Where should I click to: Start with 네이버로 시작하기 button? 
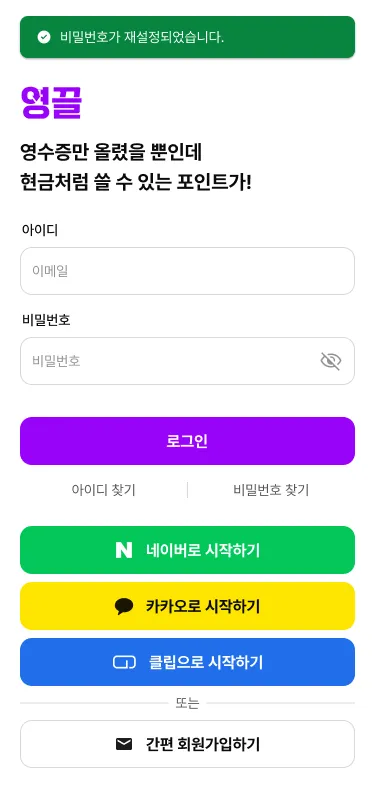click(x=187, y=550)
